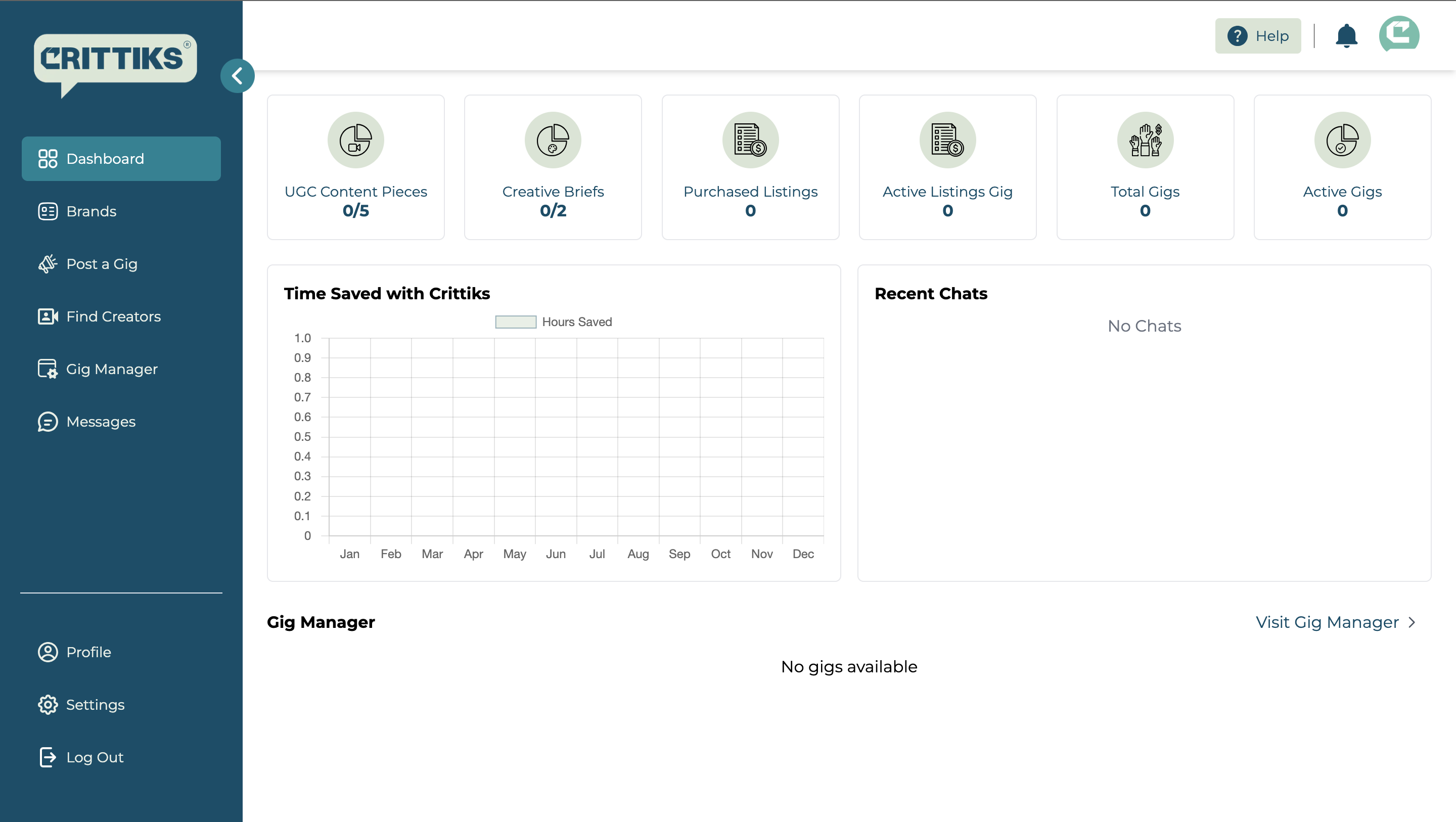Click the Active Listings Gig label
This screenshot has width=1456, height=822.
948,192
